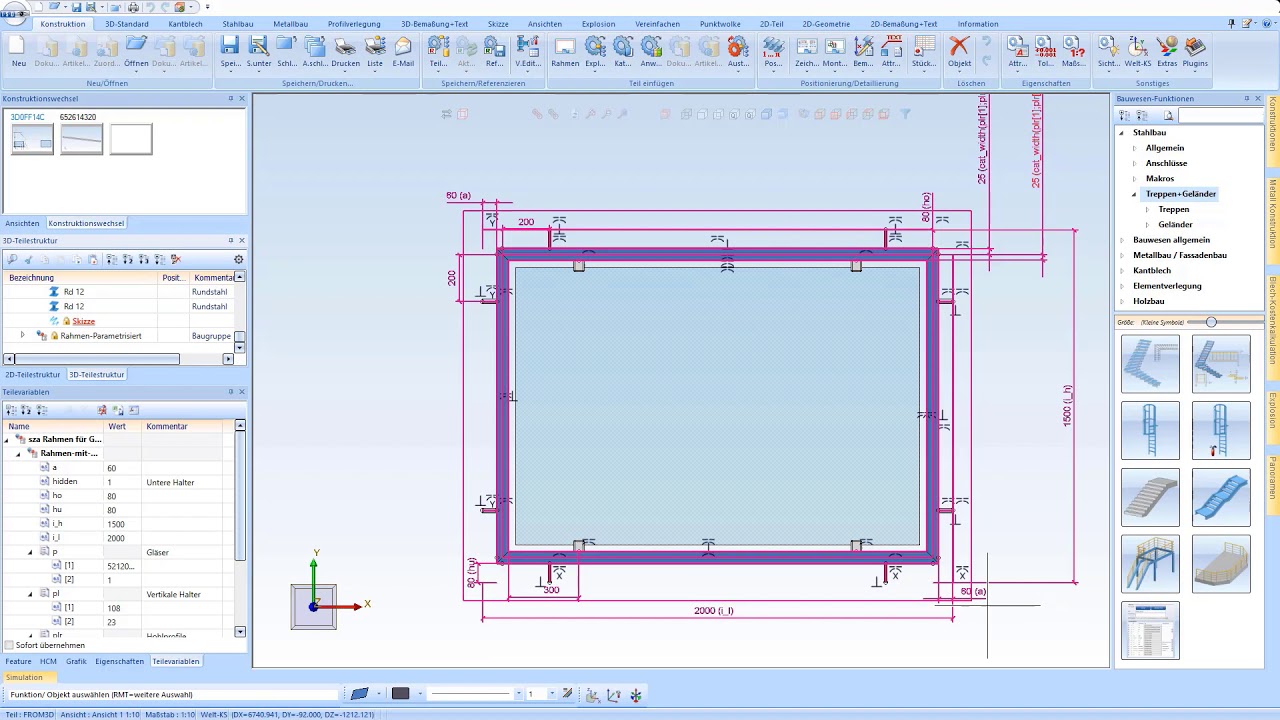Viewport: 1280px width, 720px height.
Task: Adjust the symbol Größe slider
Action: (1211, 322)
